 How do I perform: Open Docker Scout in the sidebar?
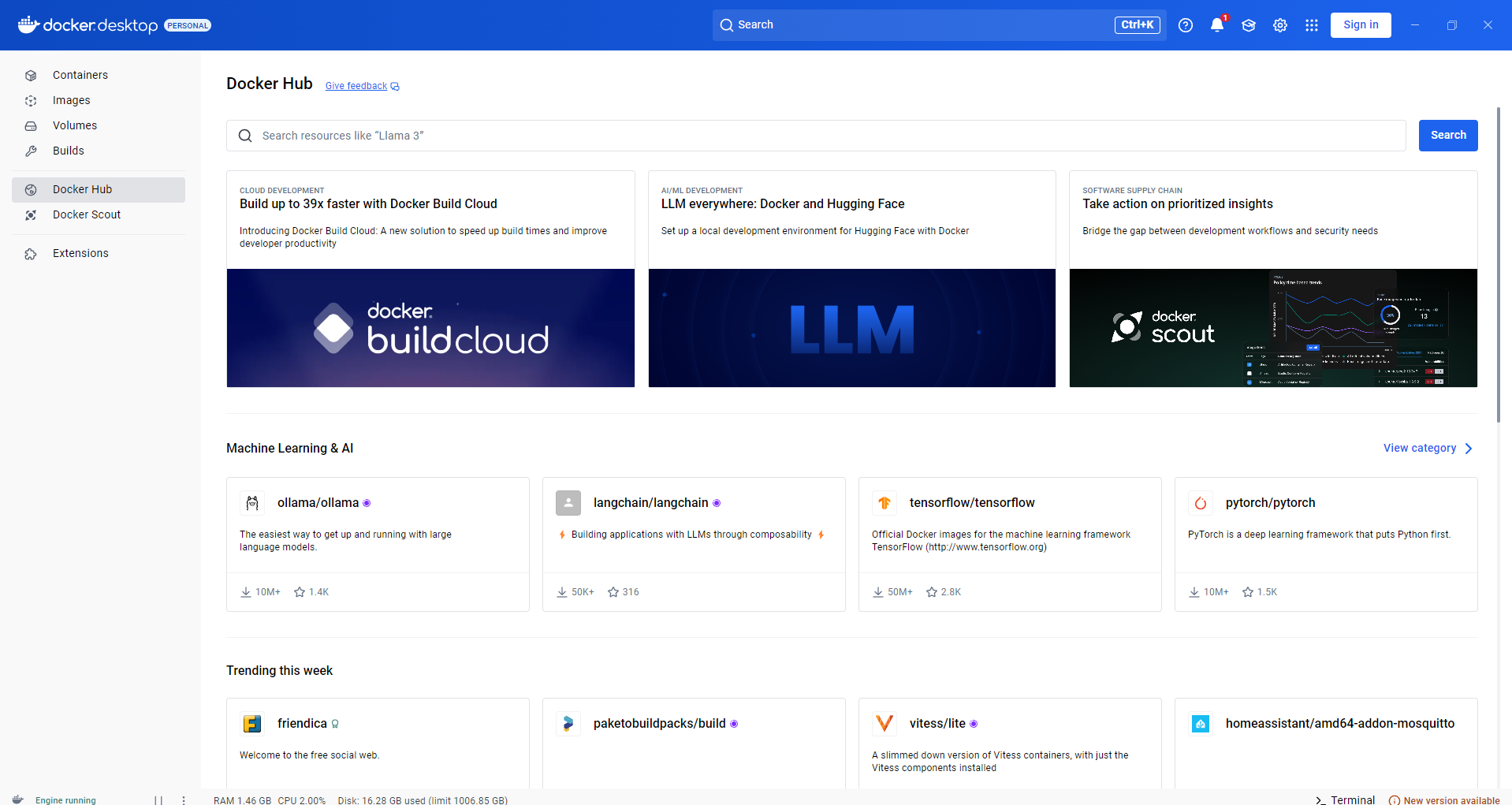(x=86, y=214)
